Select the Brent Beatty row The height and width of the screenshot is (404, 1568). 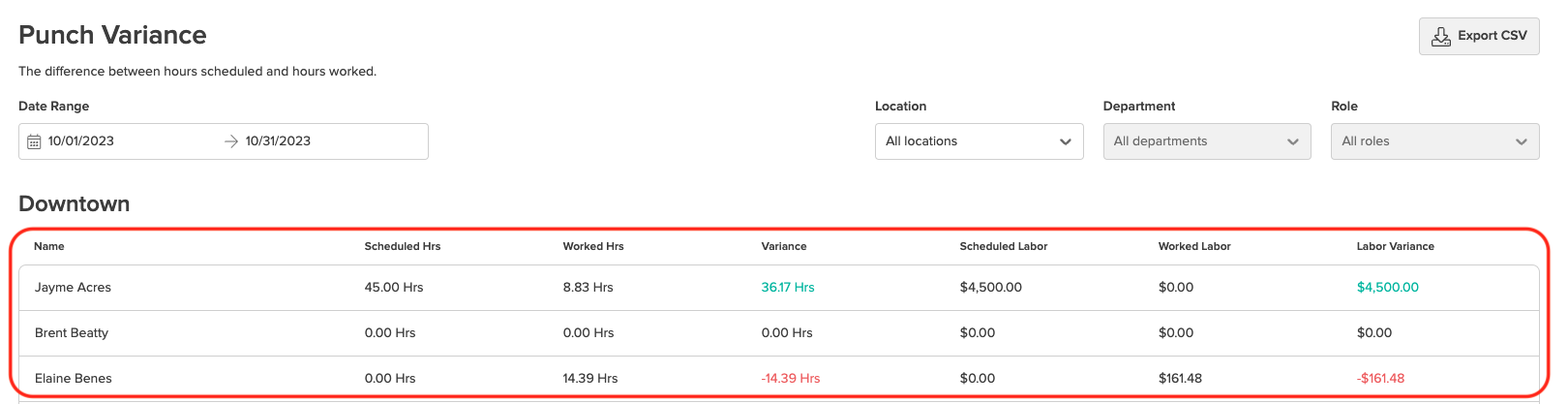coord(72,333)
